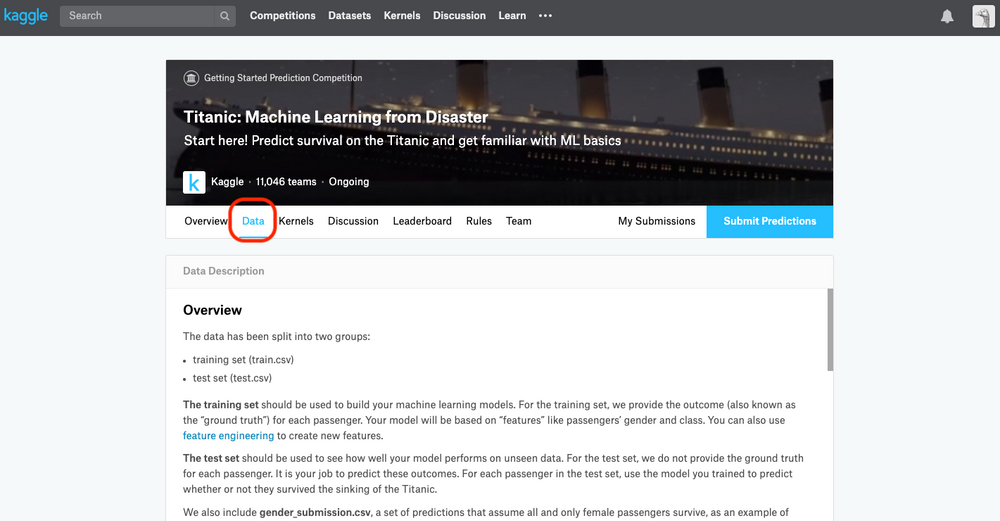Screen dimensions: 1000x521
Task: Click the 'training set (train.csv)' bullet
Action: click(x=243, y=360)
